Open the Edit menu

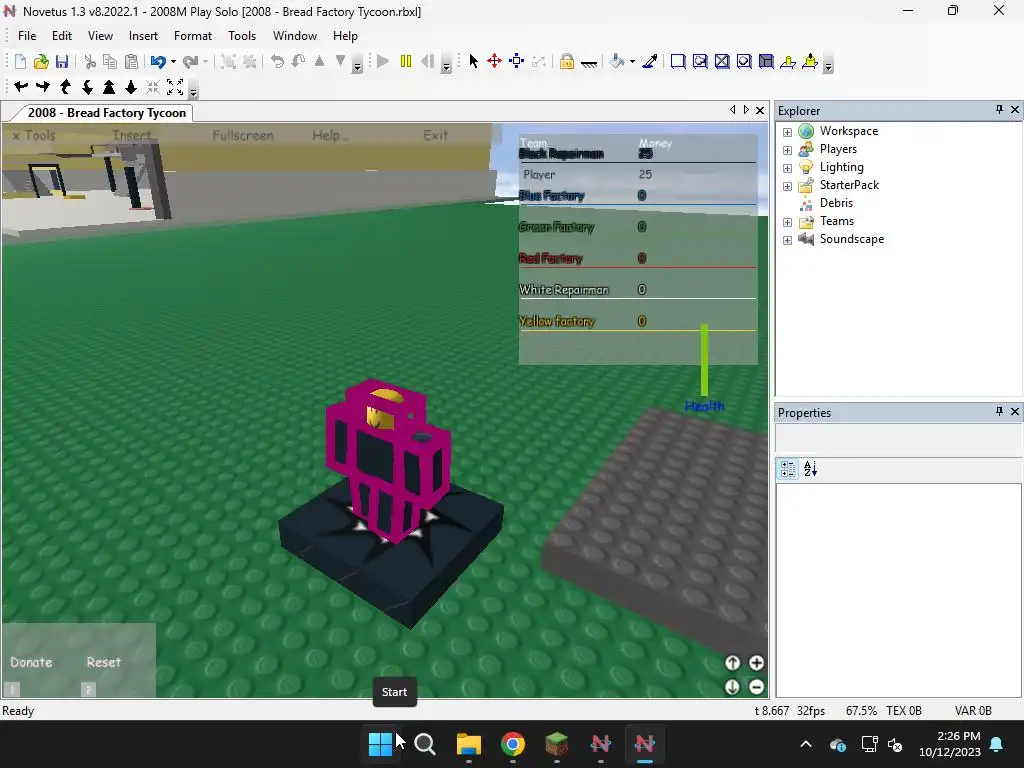coord(62,36)
